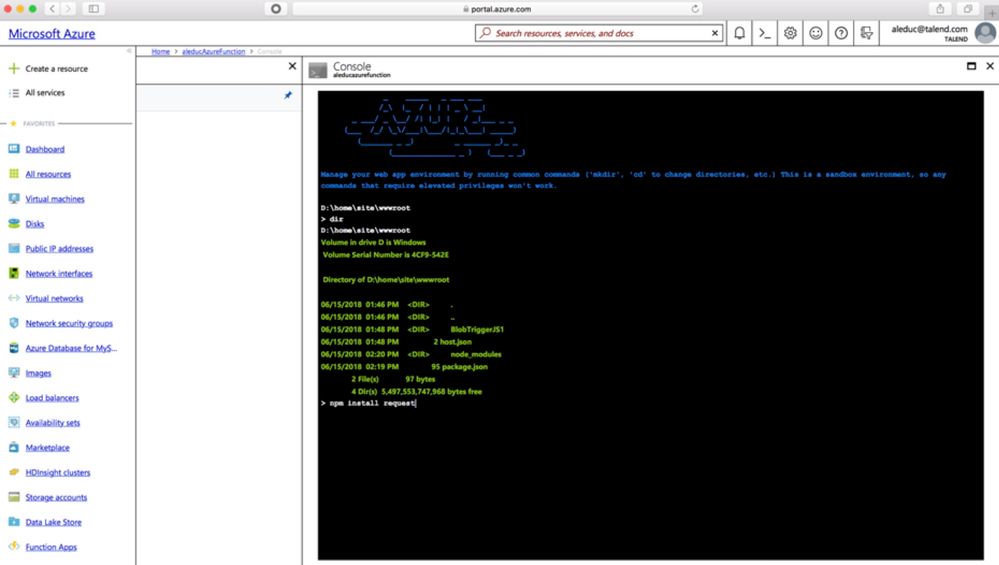
Task: Click the user account avatar
Action: [985, 32]
